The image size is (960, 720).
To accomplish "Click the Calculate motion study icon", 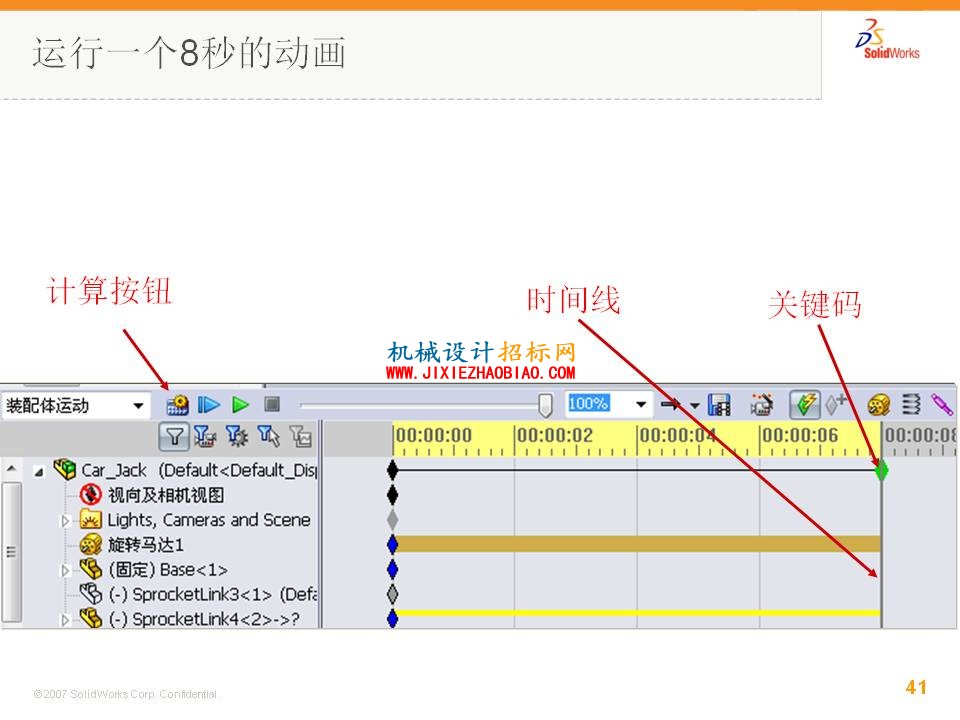I will (178, 405).
